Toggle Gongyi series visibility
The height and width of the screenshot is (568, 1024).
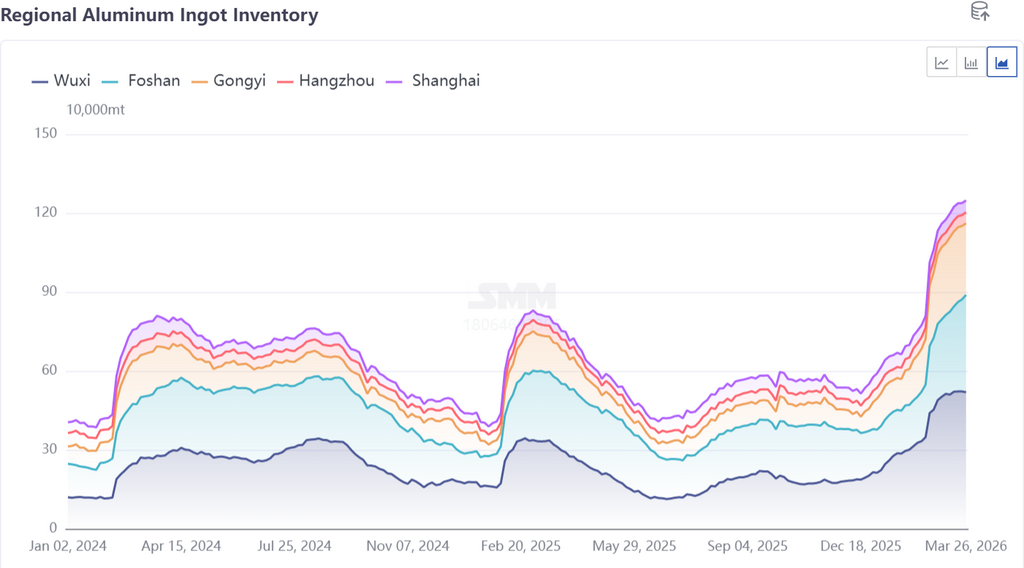point(227,81)
